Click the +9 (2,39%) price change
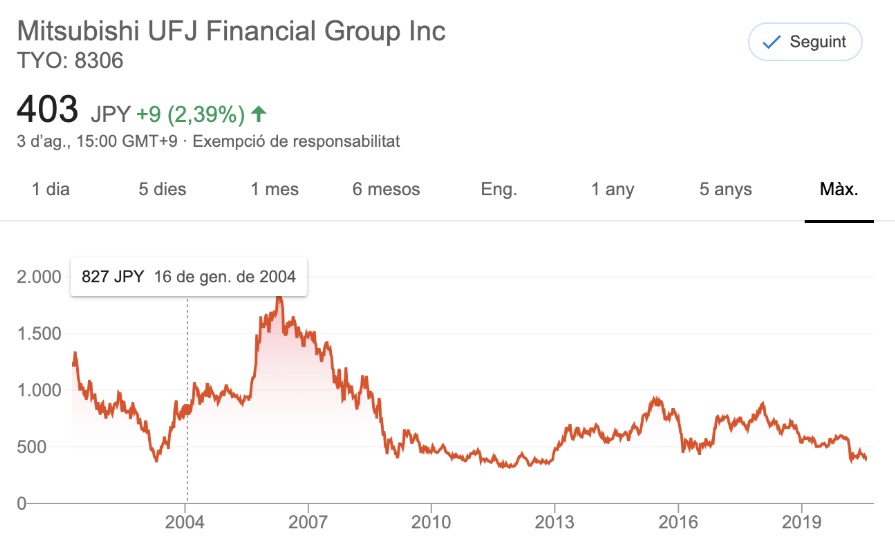This screenshot has height=546, width=895. 191,113
